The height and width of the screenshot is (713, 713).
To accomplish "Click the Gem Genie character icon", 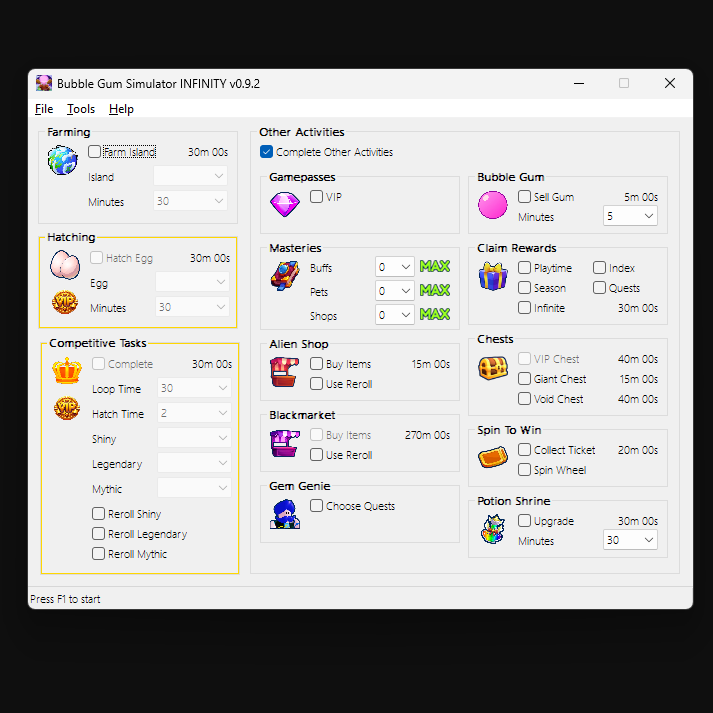I will pos(285,514).
